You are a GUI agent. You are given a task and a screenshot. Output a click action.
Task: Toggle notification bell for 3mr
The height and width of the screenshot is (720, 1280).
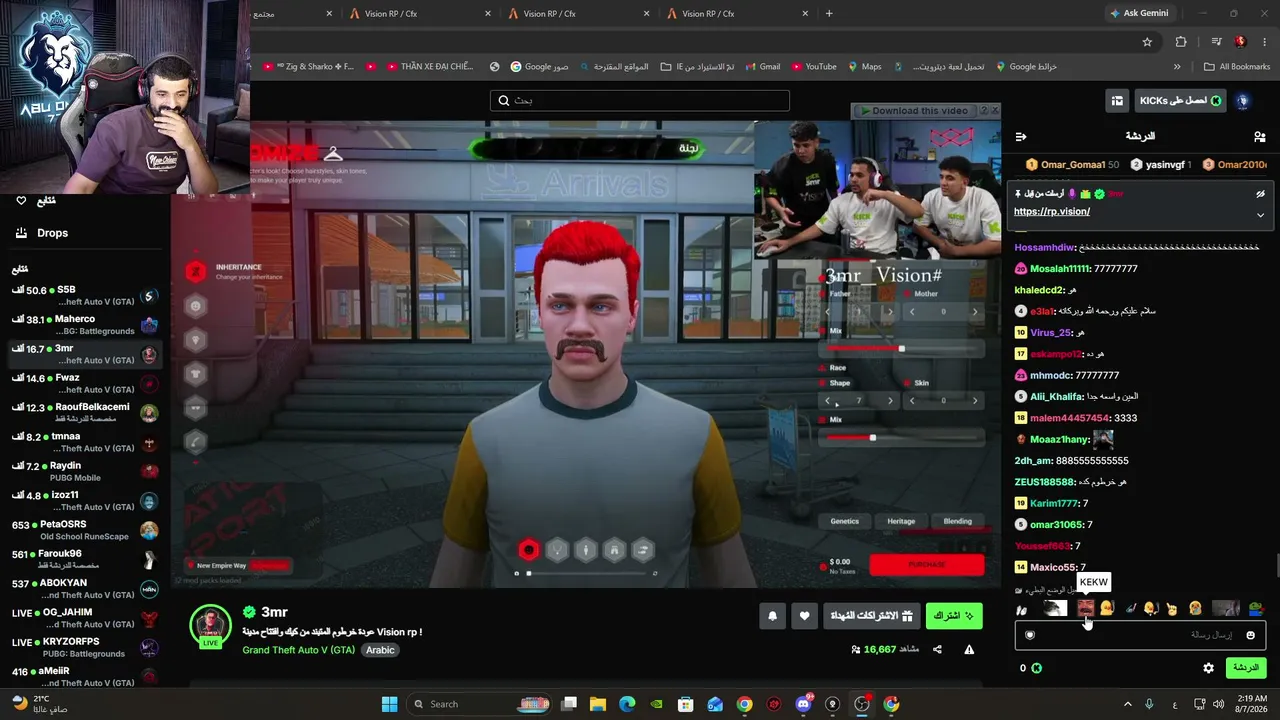pos(772,616)
